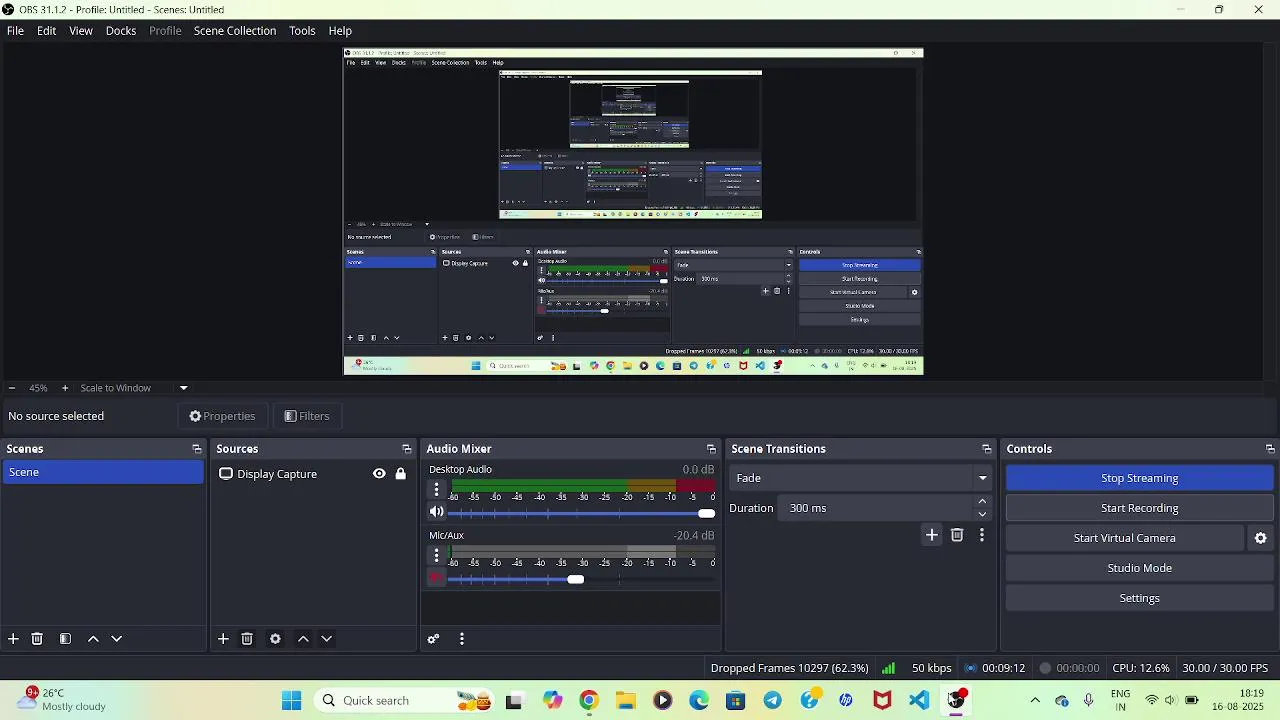
Task: Click Stop Streaming button
Action: (x=1139, y=478)
